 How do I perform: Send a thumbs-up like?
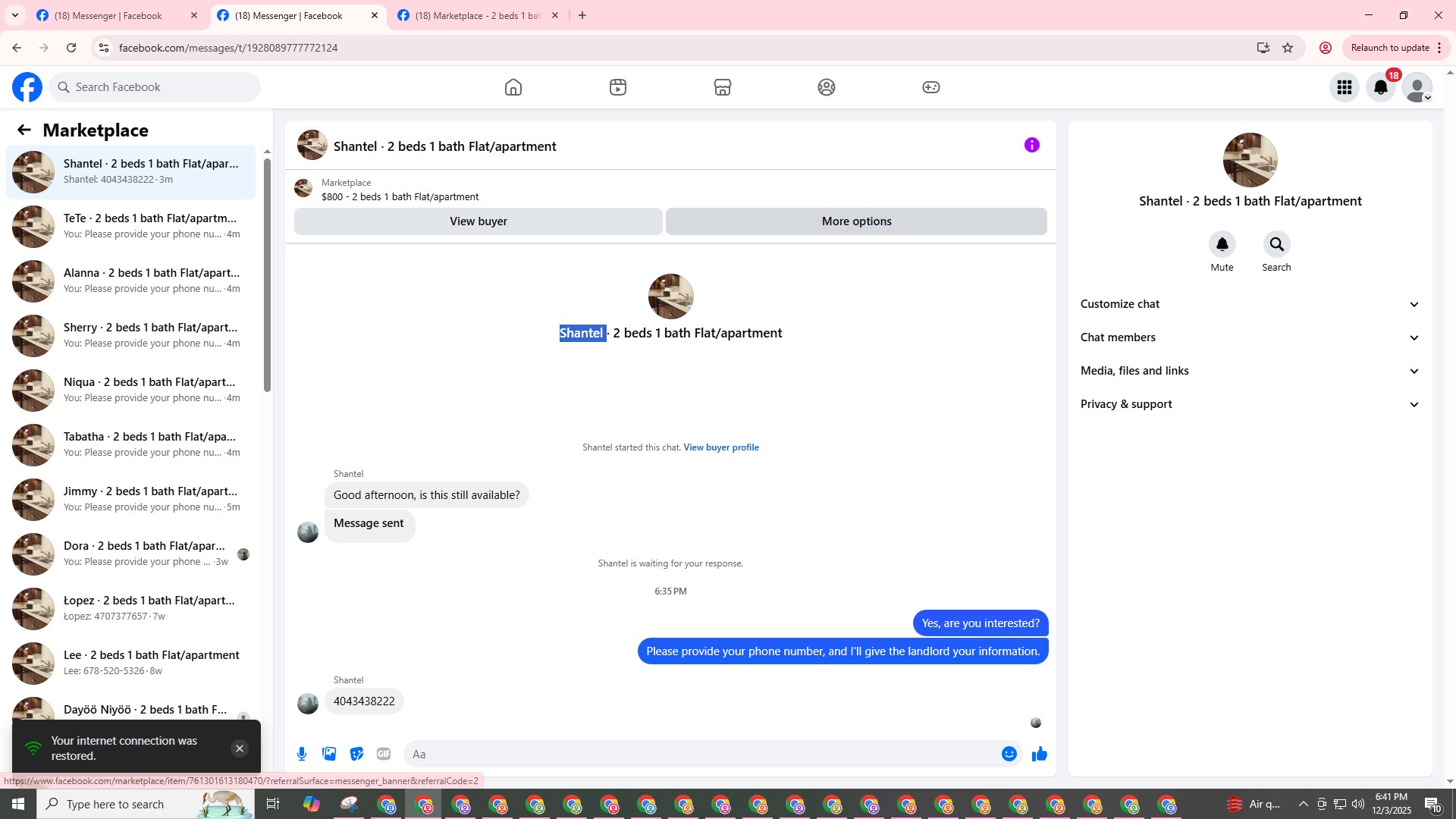pos(1040,754)
